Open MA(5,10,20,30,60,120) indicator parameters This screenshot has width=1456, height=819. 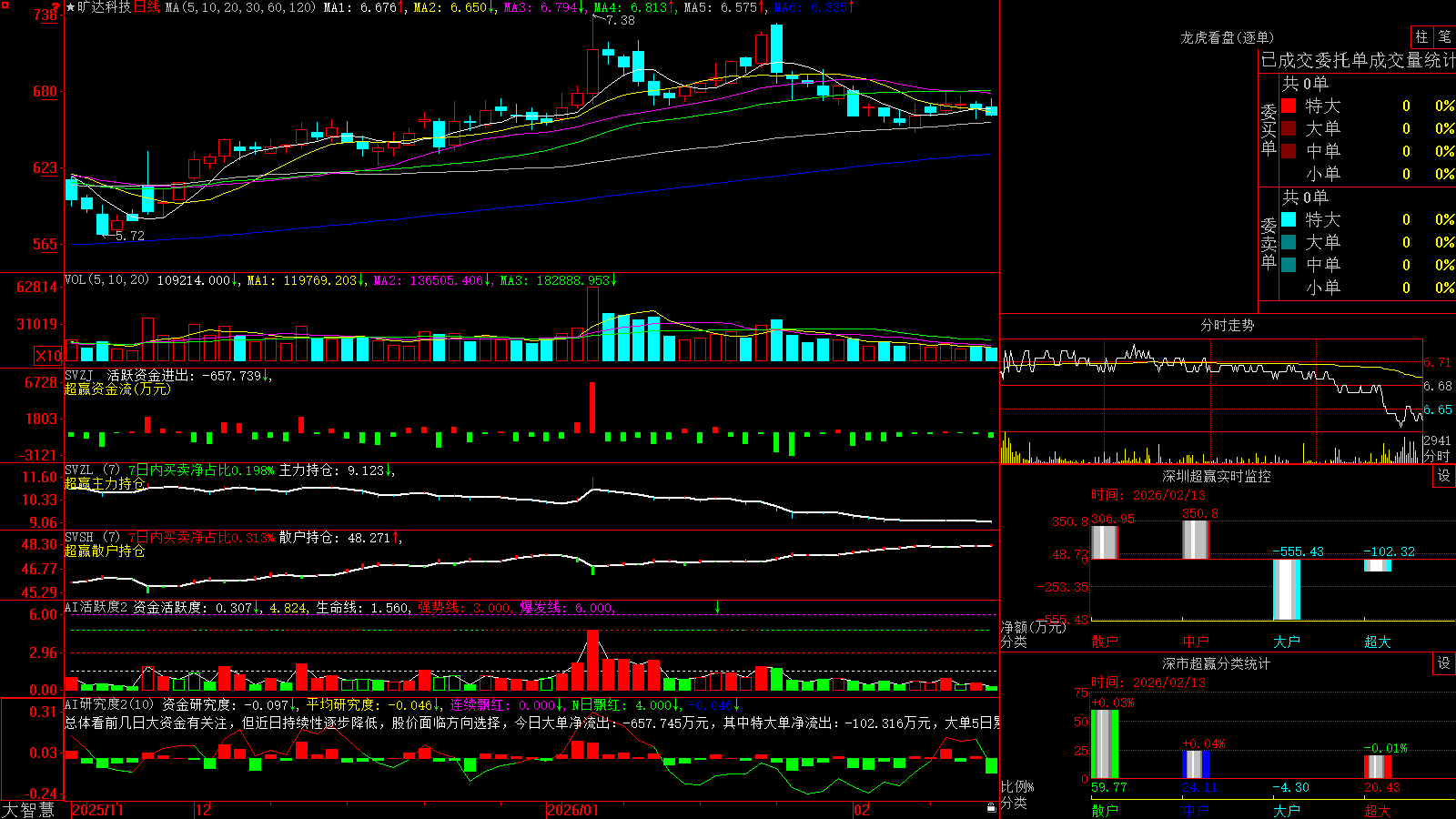pyautogui.click(x=240, y=7)
